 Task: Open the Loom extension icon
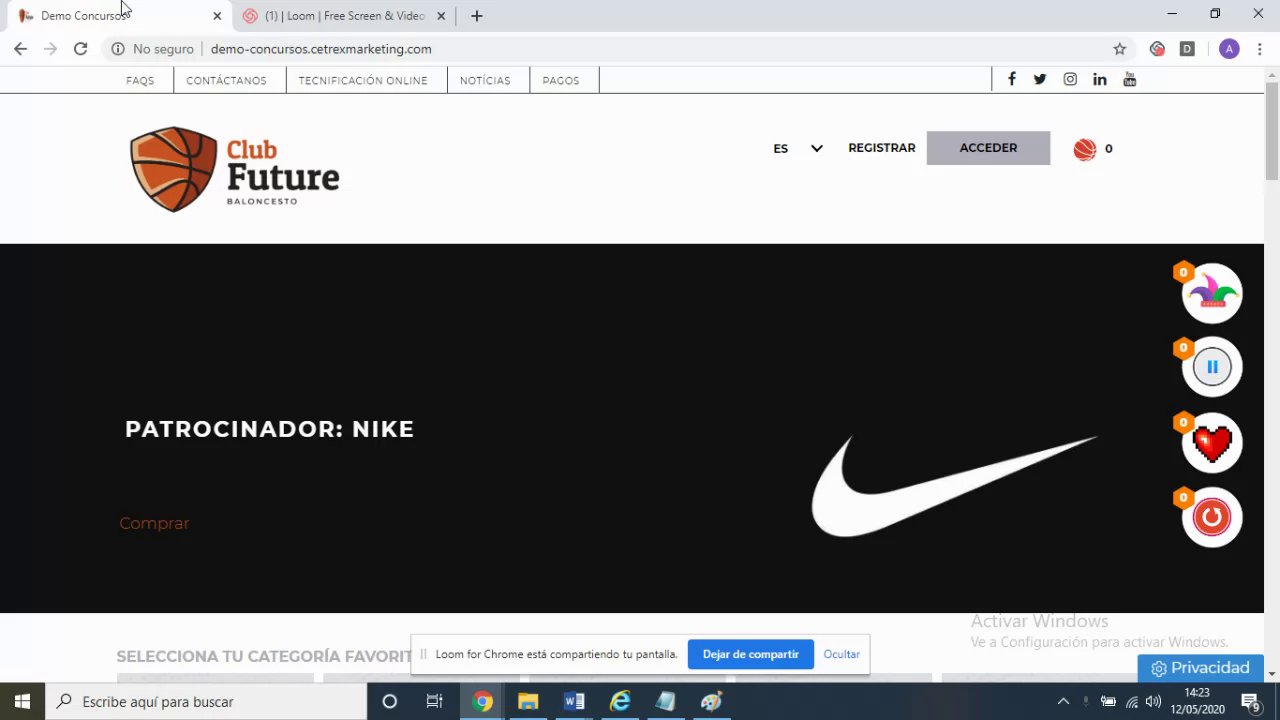(1157, 49)
